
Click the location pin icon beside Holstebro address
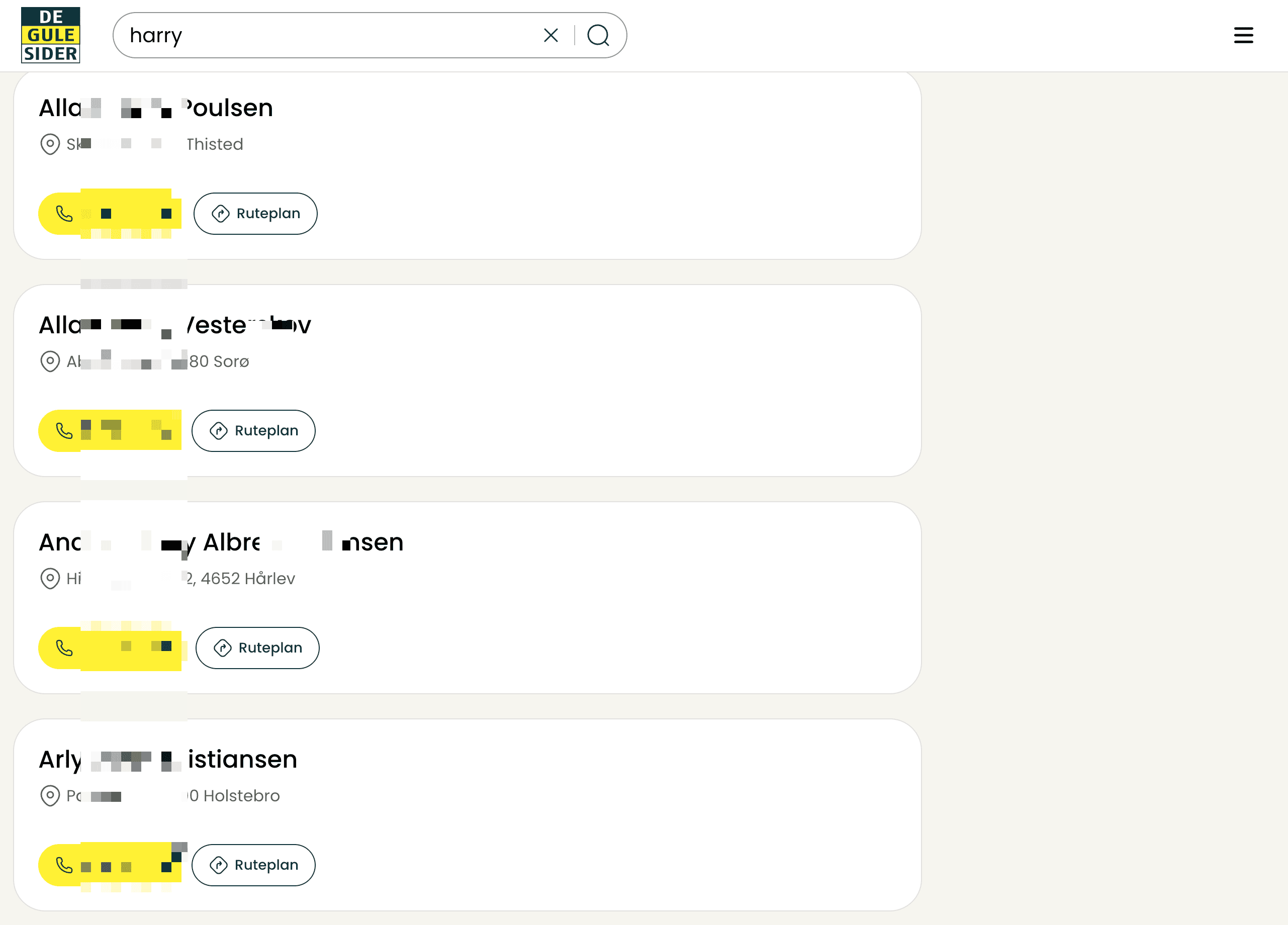(x=50, y=795)
